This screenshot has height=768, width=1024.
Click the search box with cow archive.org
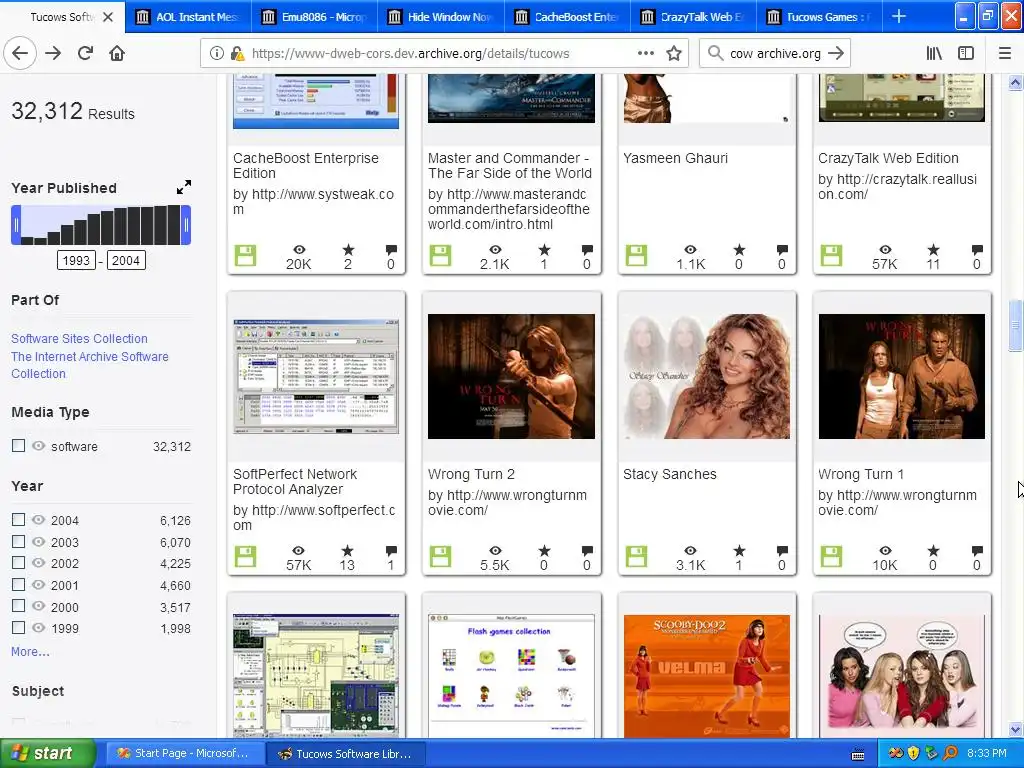coord(775,54)
